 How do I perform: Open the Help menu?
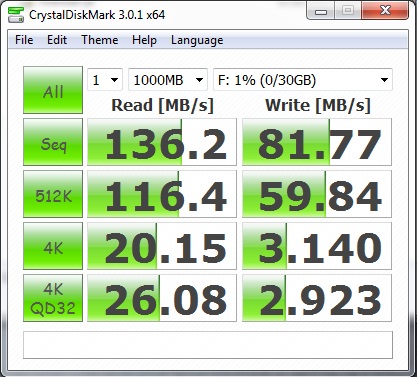[x=144, y=40]
